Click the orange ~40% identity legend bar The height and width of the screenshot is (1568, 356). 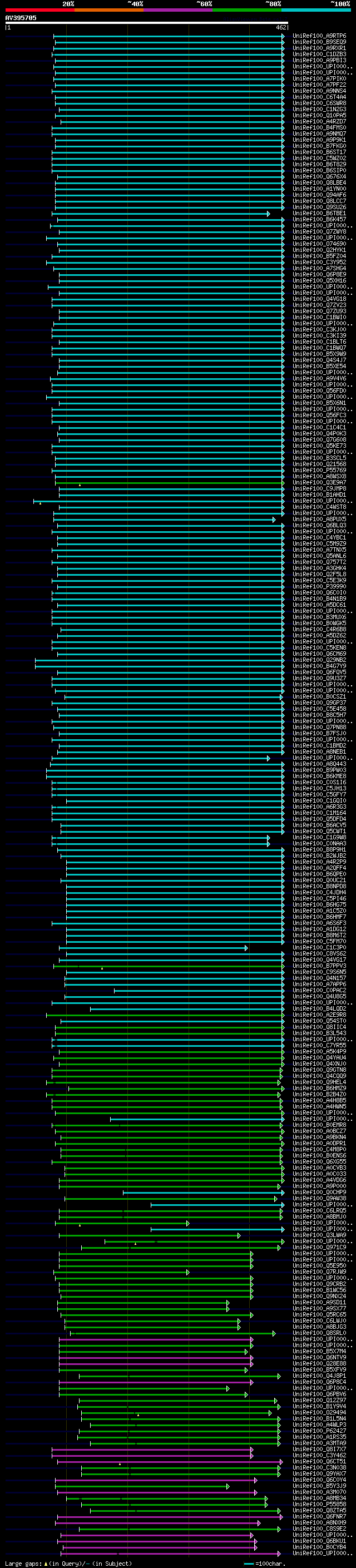click(109, 10)
